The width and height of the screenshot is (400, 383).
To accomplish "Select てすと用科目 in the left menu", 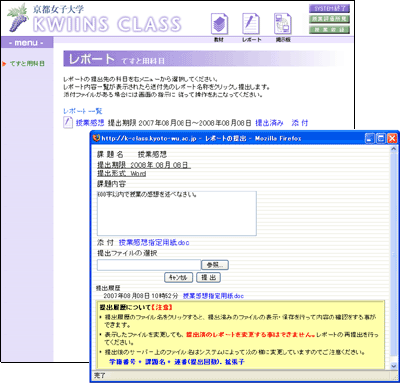I will [x=27, y=63].
